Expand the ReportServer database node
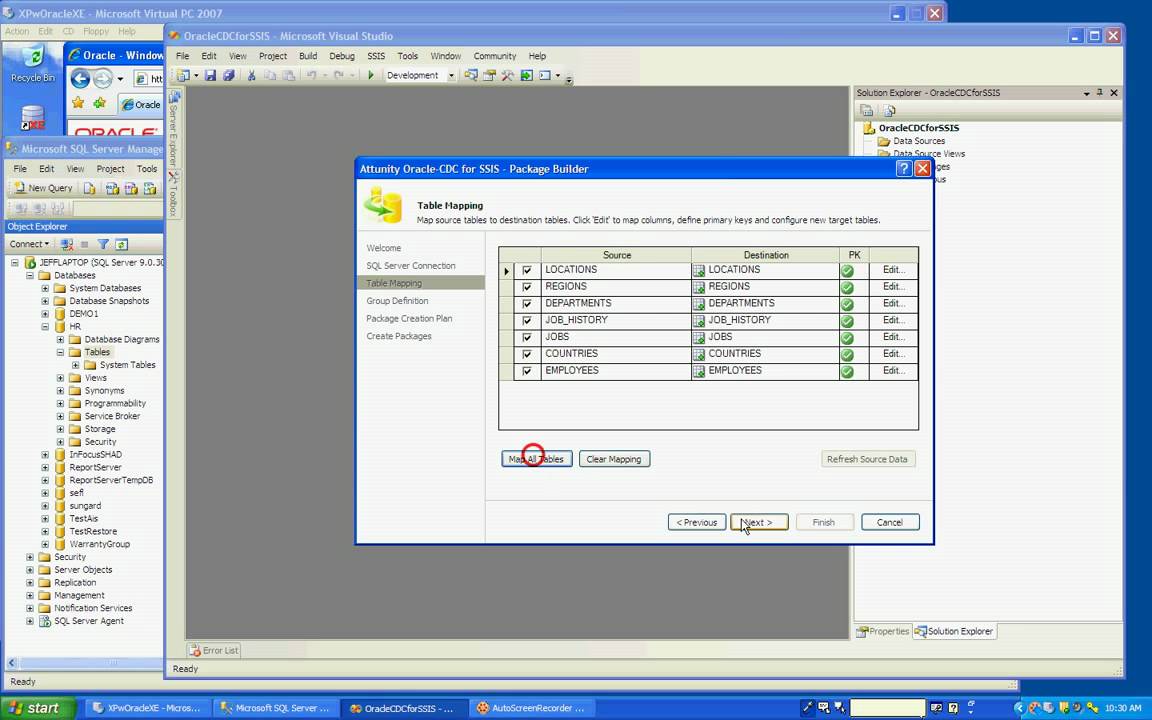Screen dimensions: 1152x720 click(x=45, y=467)
